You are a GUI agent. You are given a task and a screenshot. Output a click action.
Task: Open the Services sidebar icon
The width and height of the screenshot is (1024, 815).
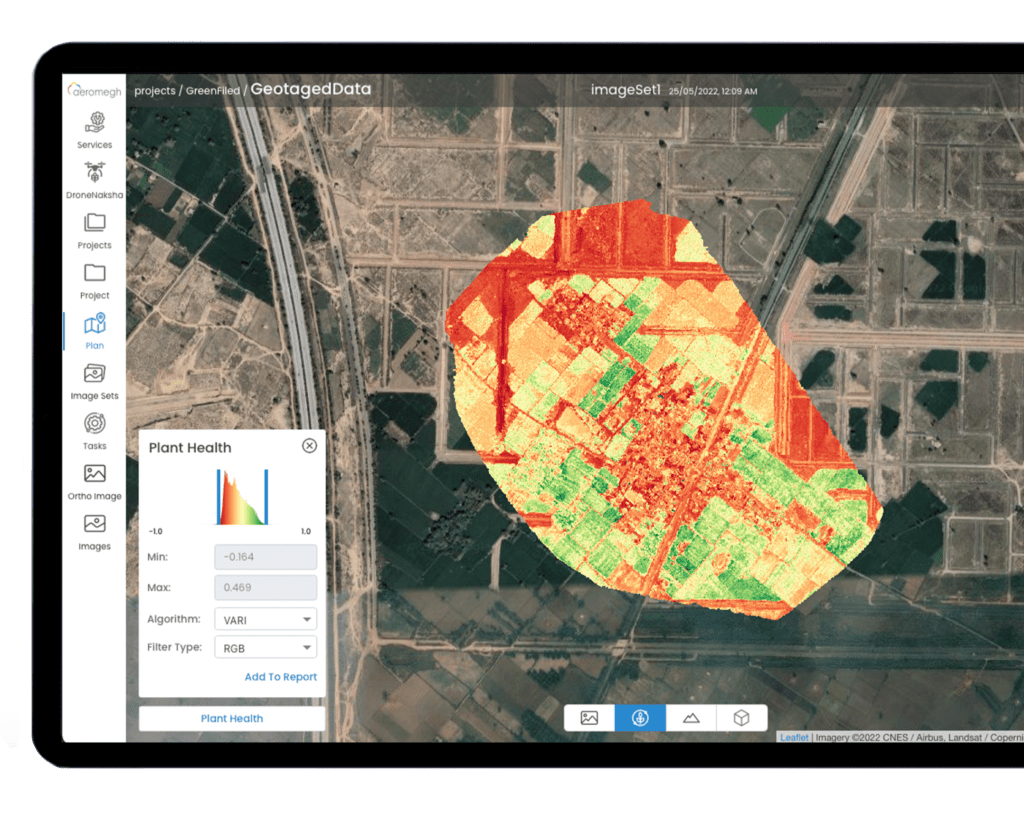click(x=95, y=122)
